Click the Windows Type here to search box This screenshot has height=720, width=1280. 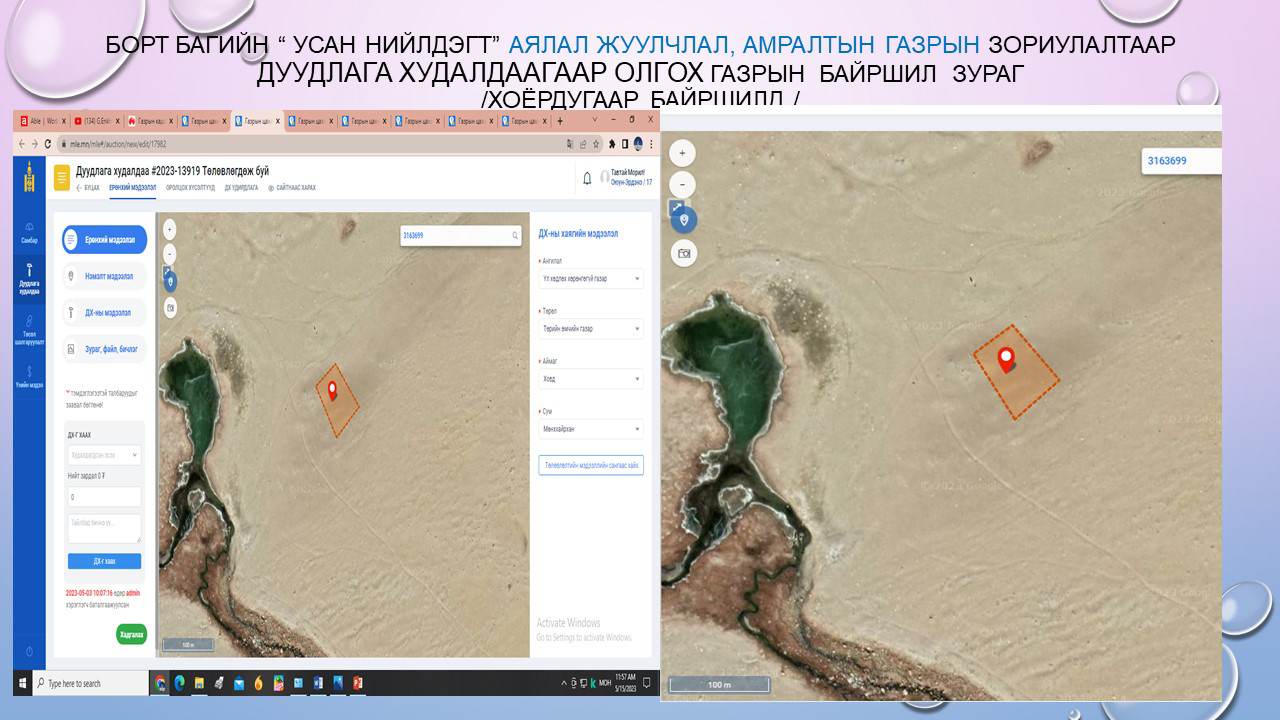(90, 683)
